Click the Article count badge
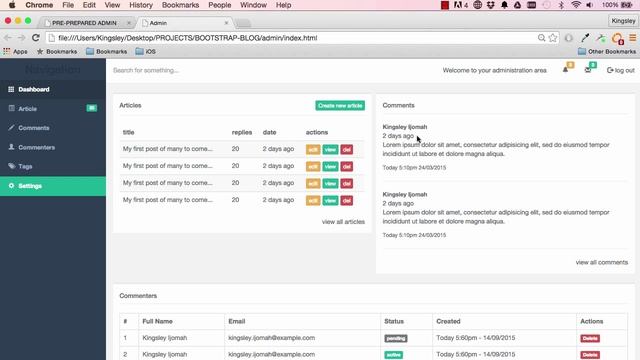 [x=92, y=108]
